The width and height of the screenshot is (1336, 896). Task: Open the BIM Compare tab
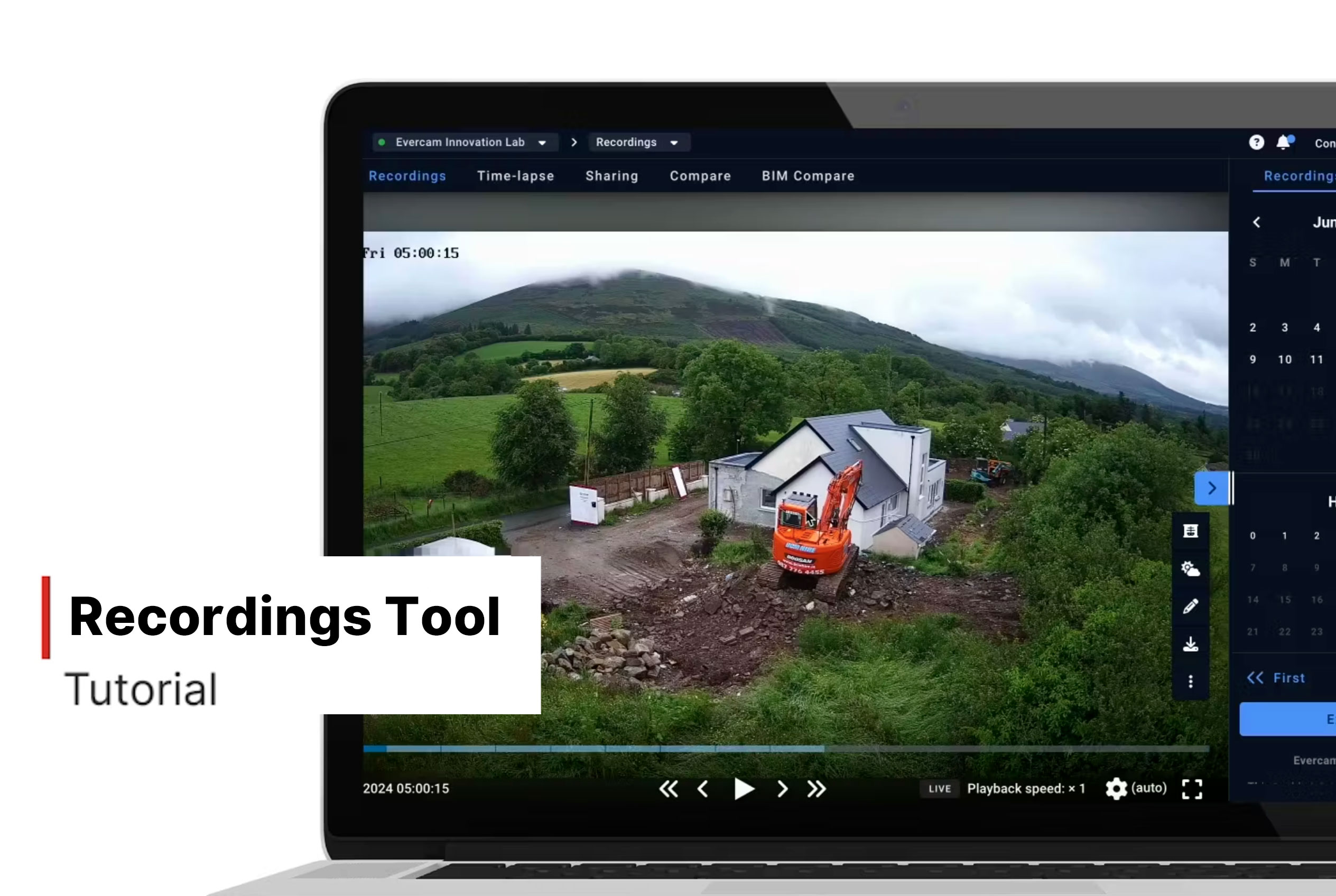[808, 176]
